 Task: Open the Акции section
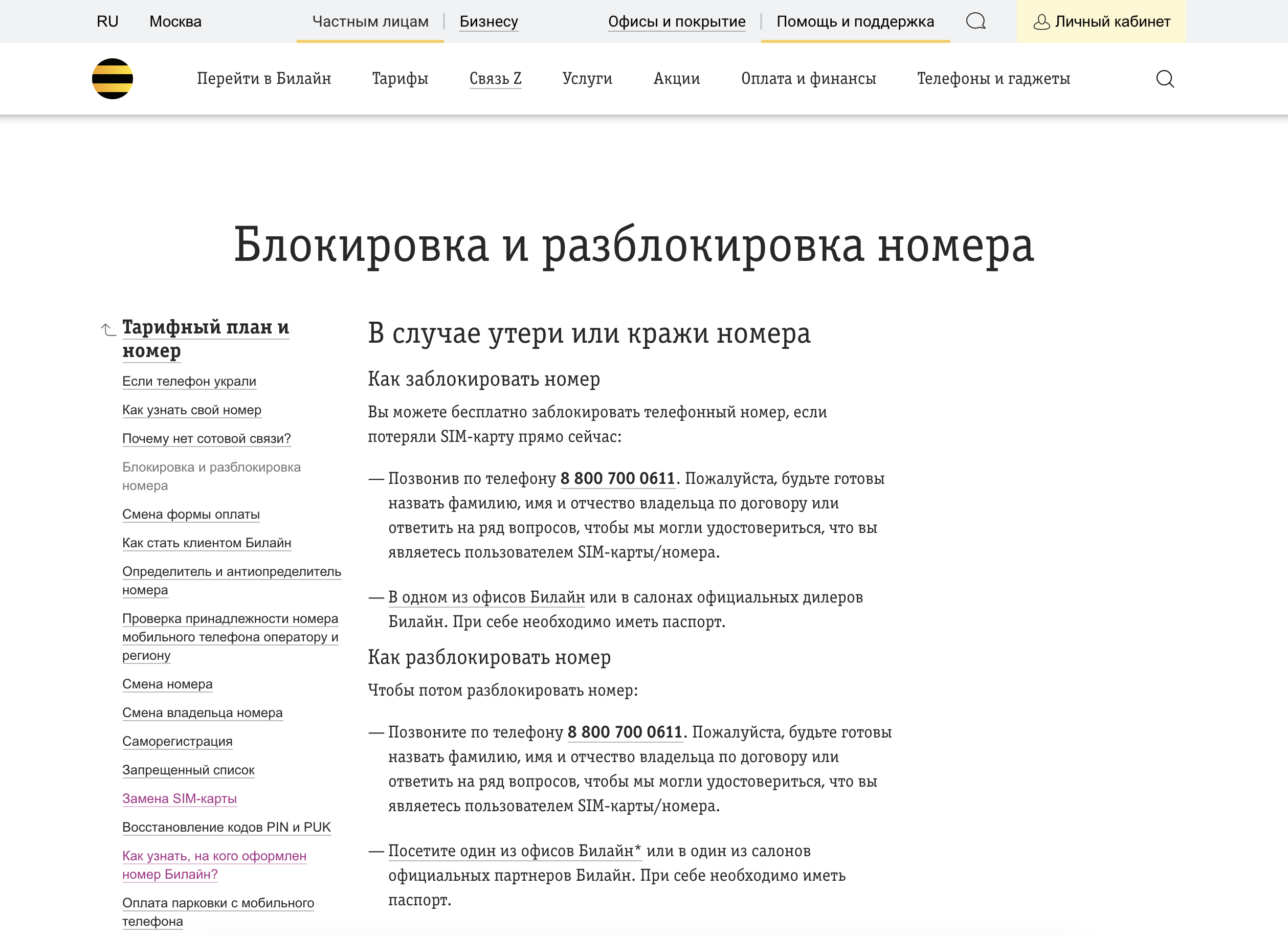coord(676,78)
